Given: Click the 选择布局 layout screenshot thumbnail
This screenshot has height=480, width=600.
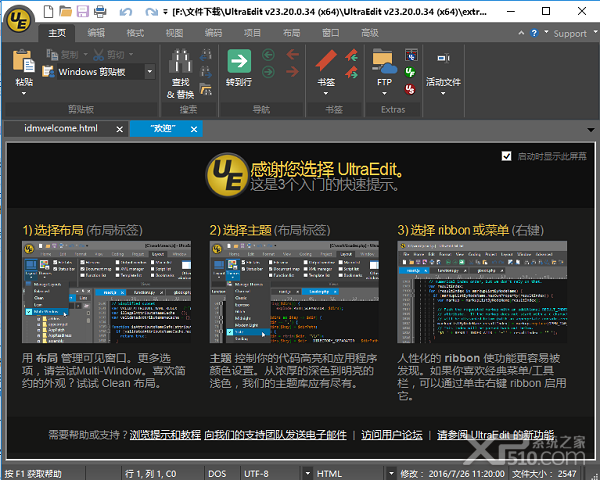Looking at the screenshot, I should [x=106, y=292].
